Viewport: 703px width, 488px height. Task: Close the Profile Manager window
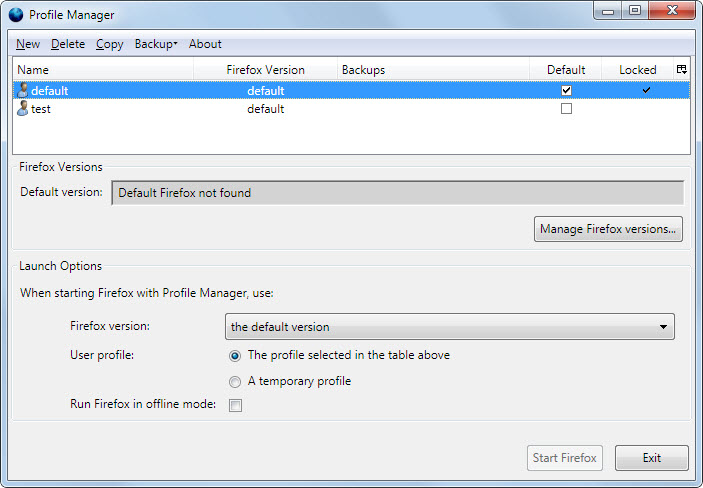[672, 11]
